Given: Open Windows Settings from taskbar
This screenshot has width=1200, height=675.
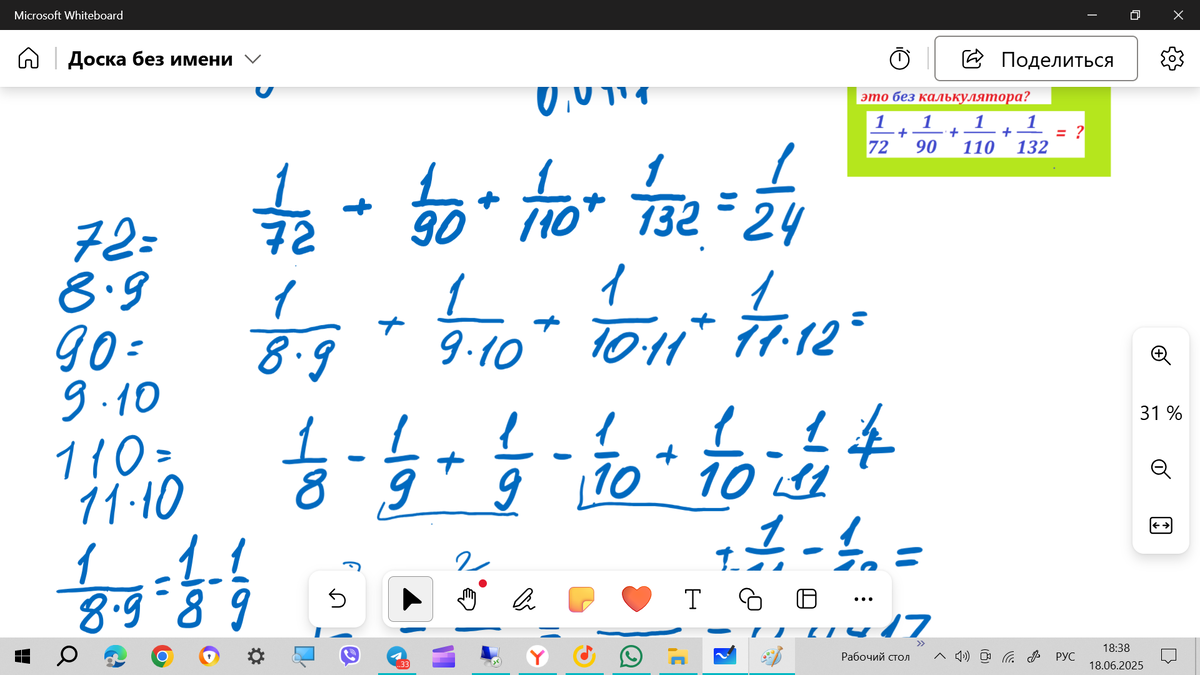Looking at the screenshot, I should 256,656.
